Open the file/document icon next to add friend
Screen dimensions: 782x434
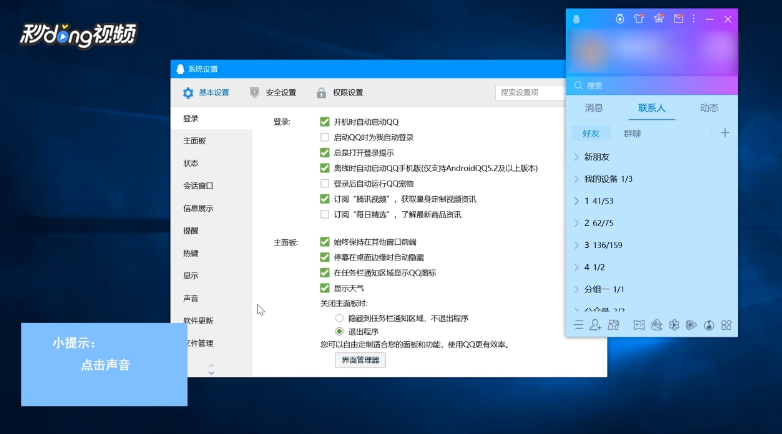pyautogui.click(x=613, y=325)
